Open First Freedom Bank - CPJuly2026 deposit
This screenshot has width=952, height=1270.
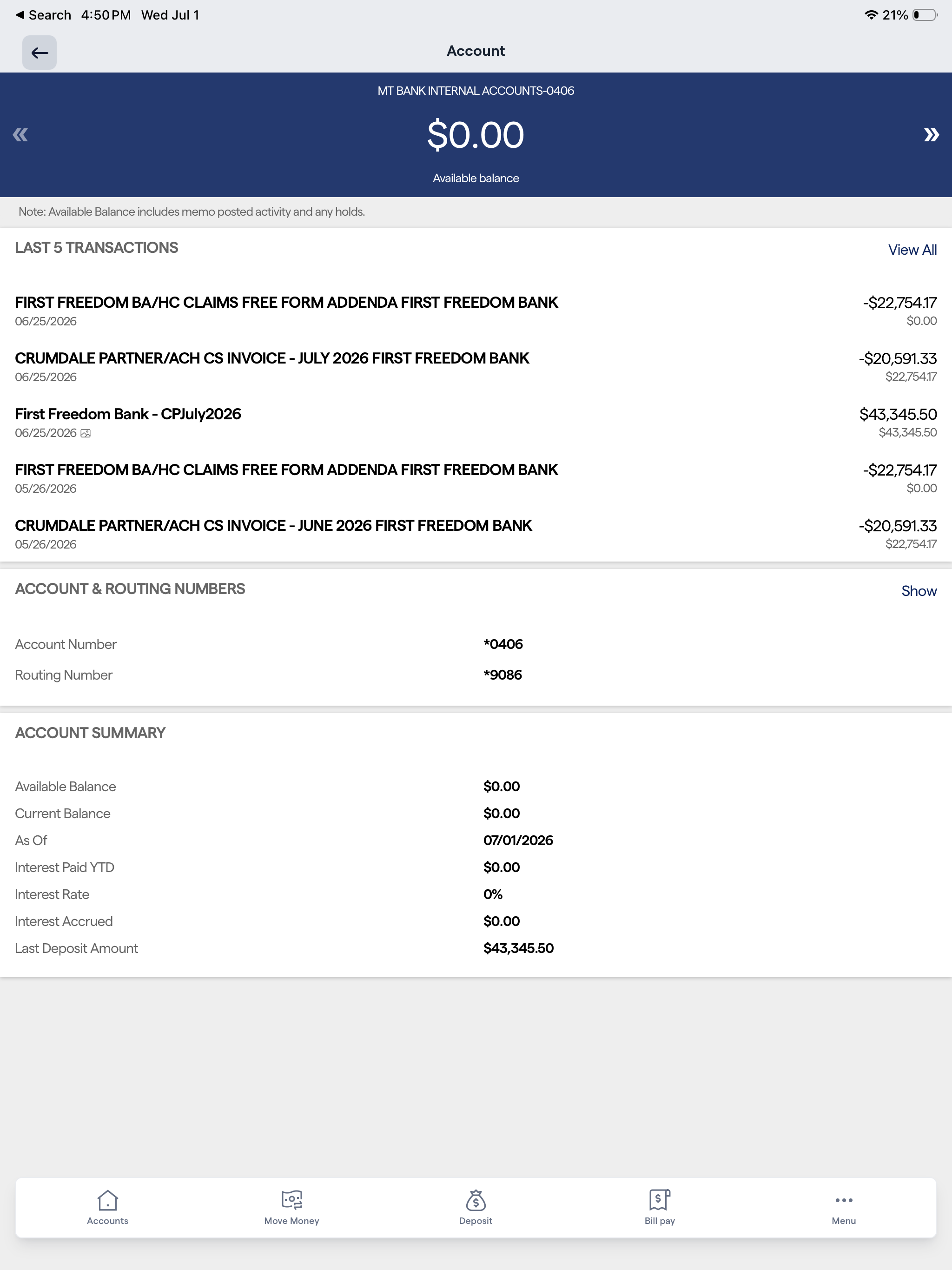pyautogui.click(x=476, y=423)
